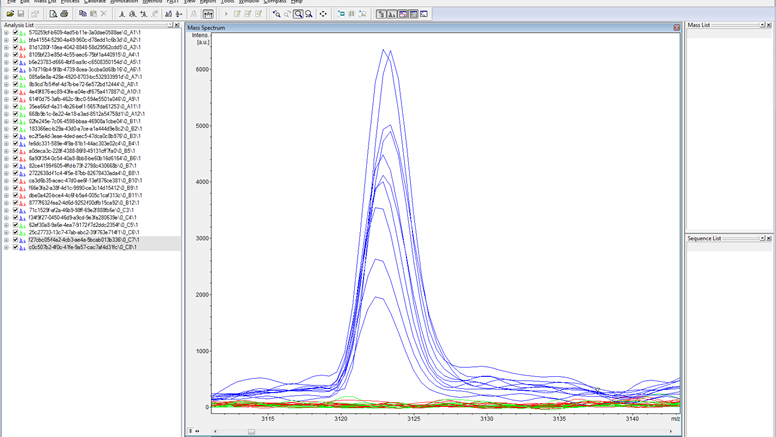The width and height of the screenshot is (776, 437).
Task: Open the Compass menu
Action: pos(275,1)
